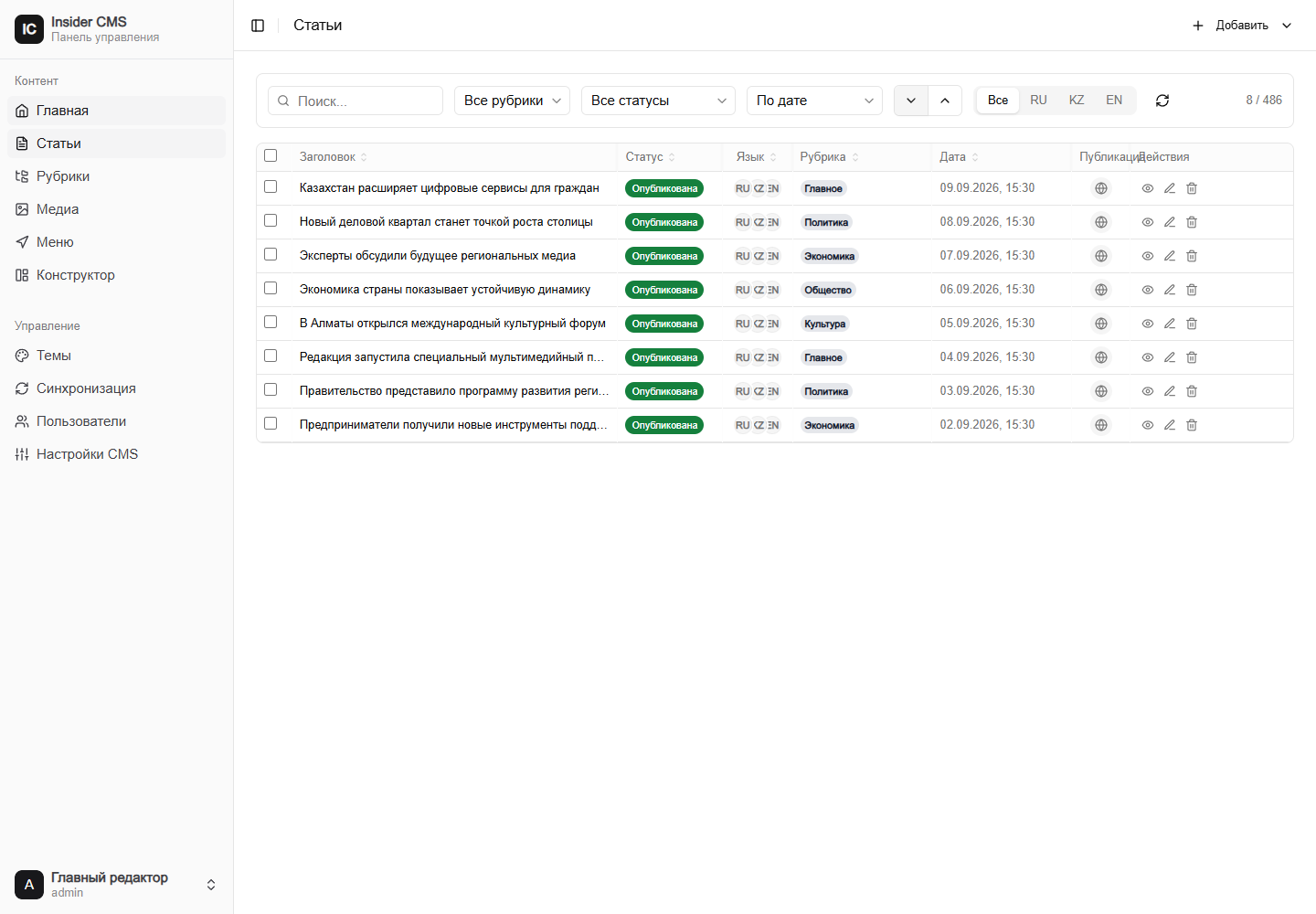The image size is (1316, 914).
Task: Check the В Алматы открылся row checkbox
Action: (271, 322)
